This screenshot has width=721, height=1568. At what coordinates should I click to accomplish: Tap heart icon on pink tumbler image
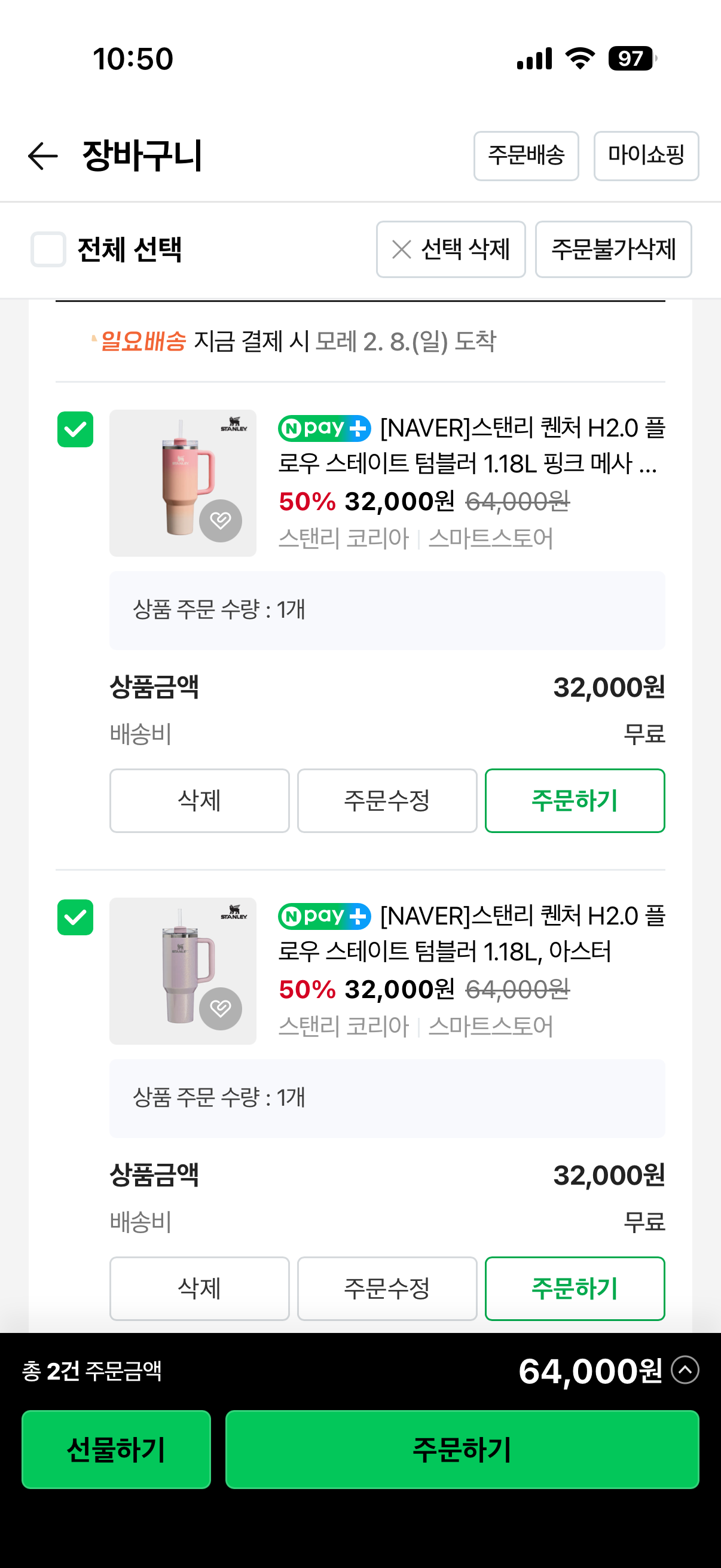(x=220, y=520)
